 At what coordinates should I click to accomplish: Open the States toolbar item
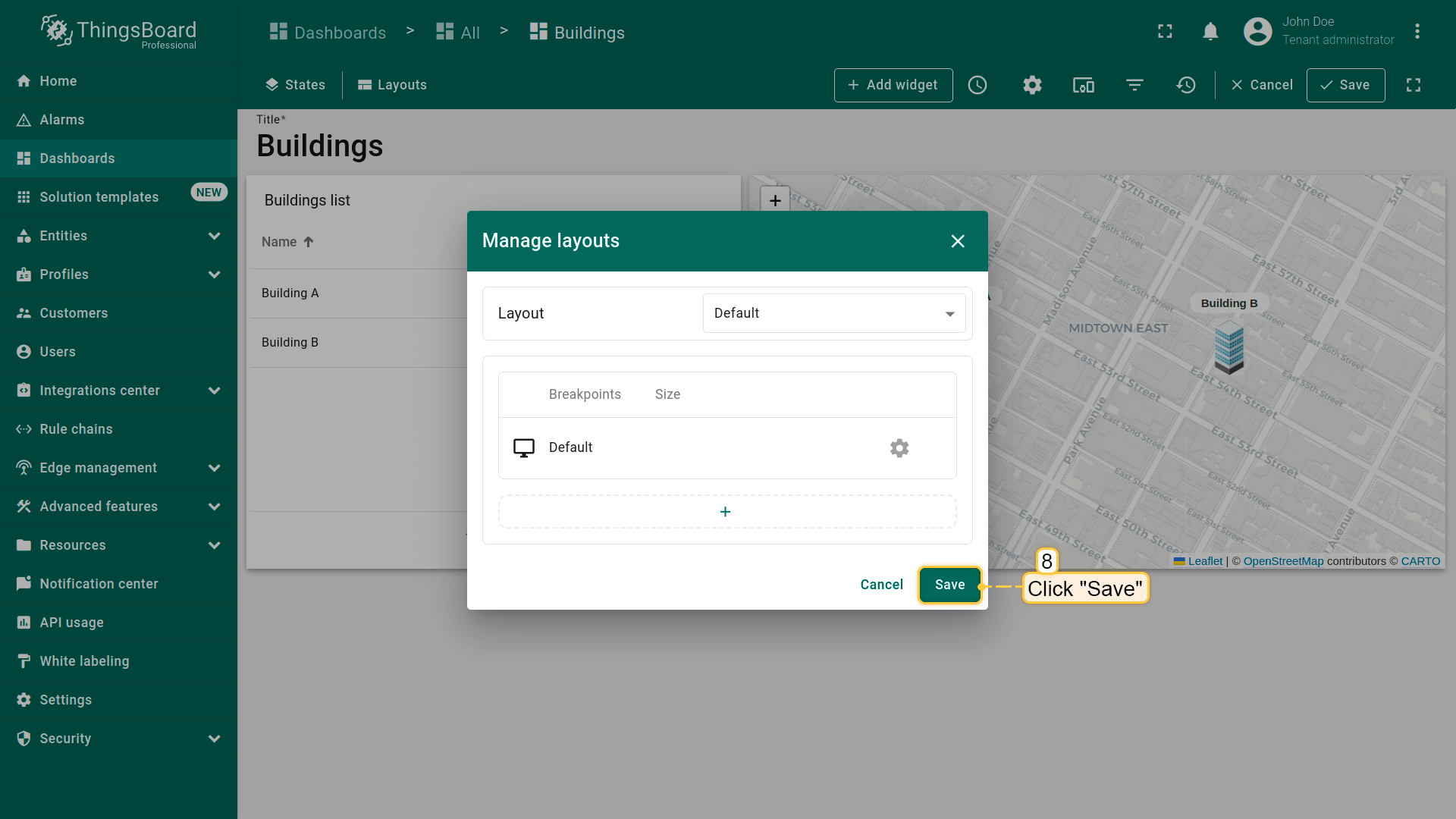[x=296, y=85]
